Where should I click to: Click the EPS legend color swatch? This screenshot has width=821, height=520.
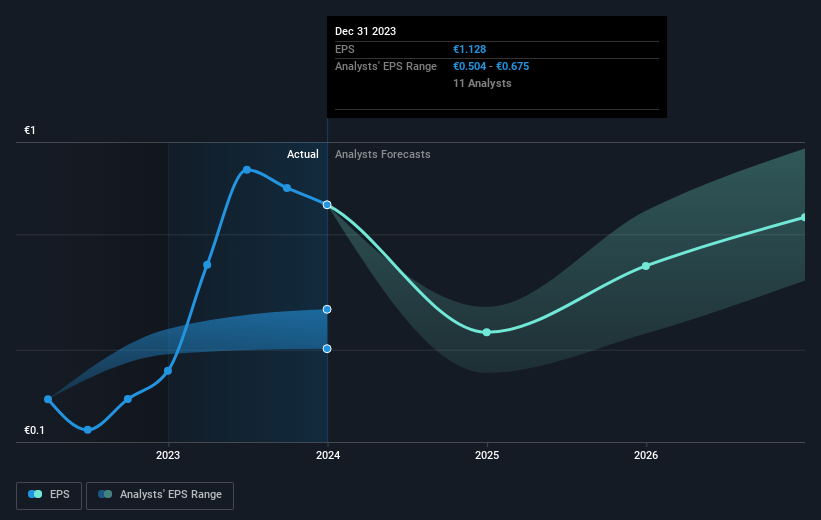click(x=35, y=494)
